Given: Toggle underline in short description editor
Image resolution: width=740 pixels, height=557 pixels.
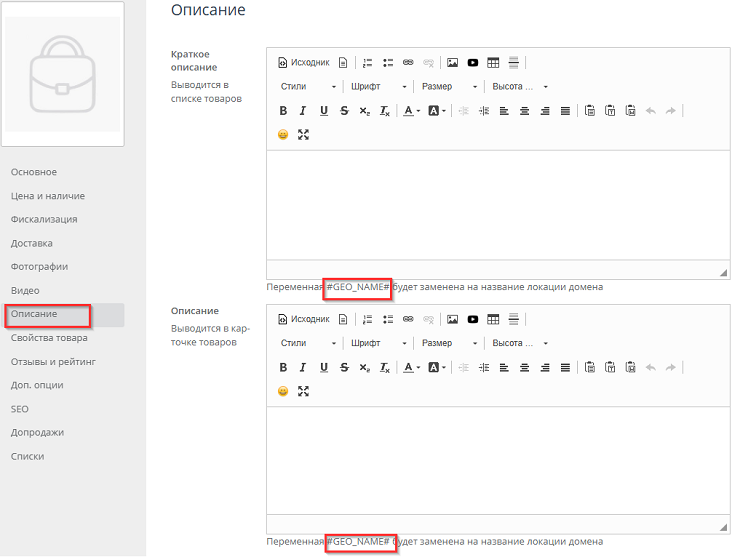Looking at the screenshot, I should (x=324, y=111).
